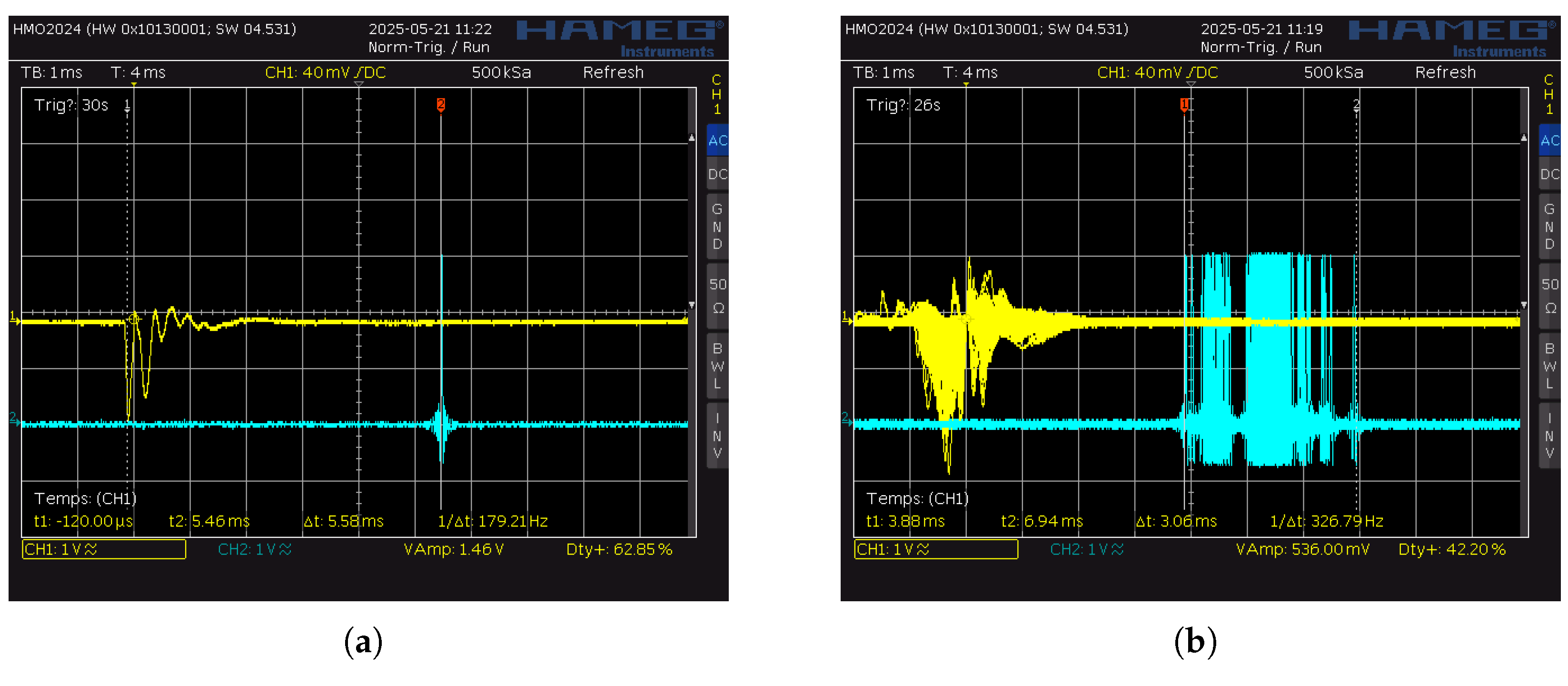The width and height of the screenshot is (1568, 686).
Task: Select CH1: 1V box in left screenshot
Action: point(103,549)
